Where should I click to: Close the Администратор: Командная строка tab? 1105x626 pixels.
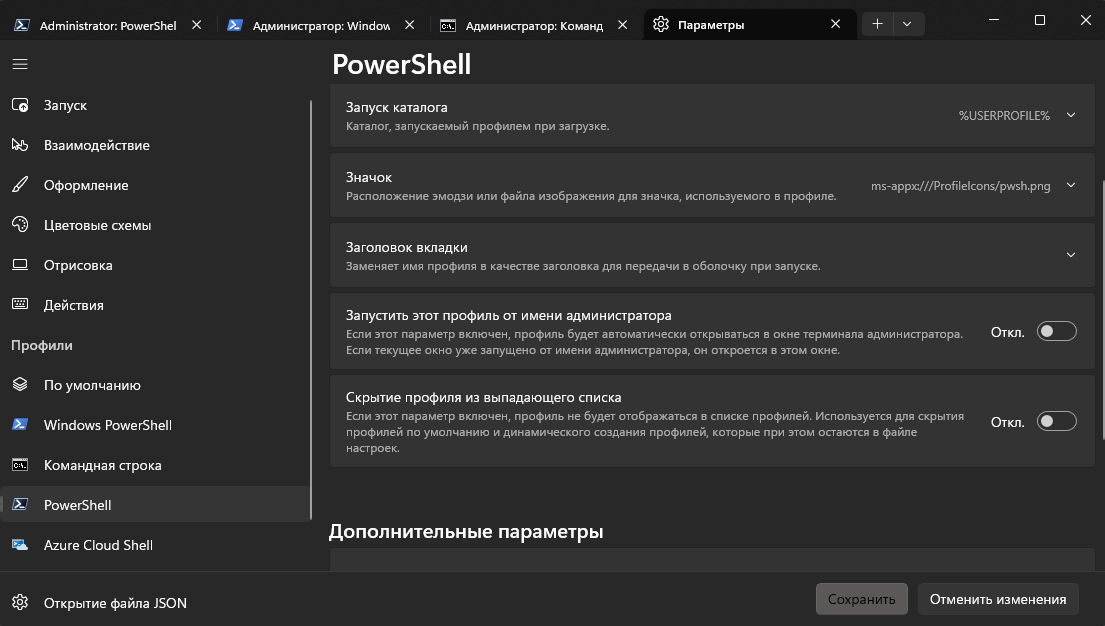(622, 25)
